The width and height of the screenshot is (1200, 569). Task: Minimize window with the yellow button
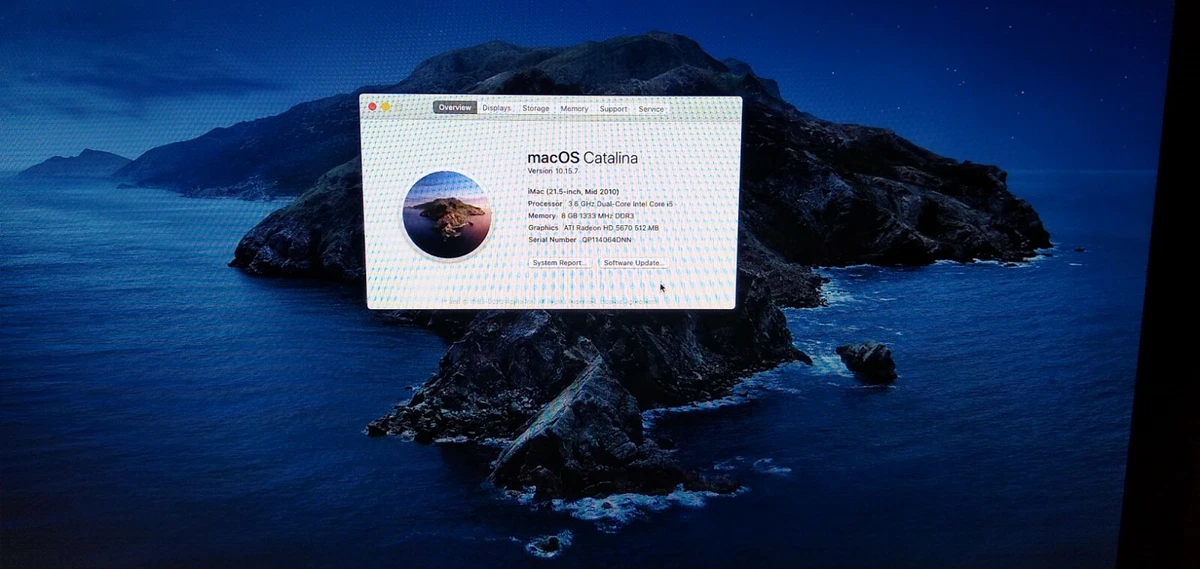pos(385,106)
